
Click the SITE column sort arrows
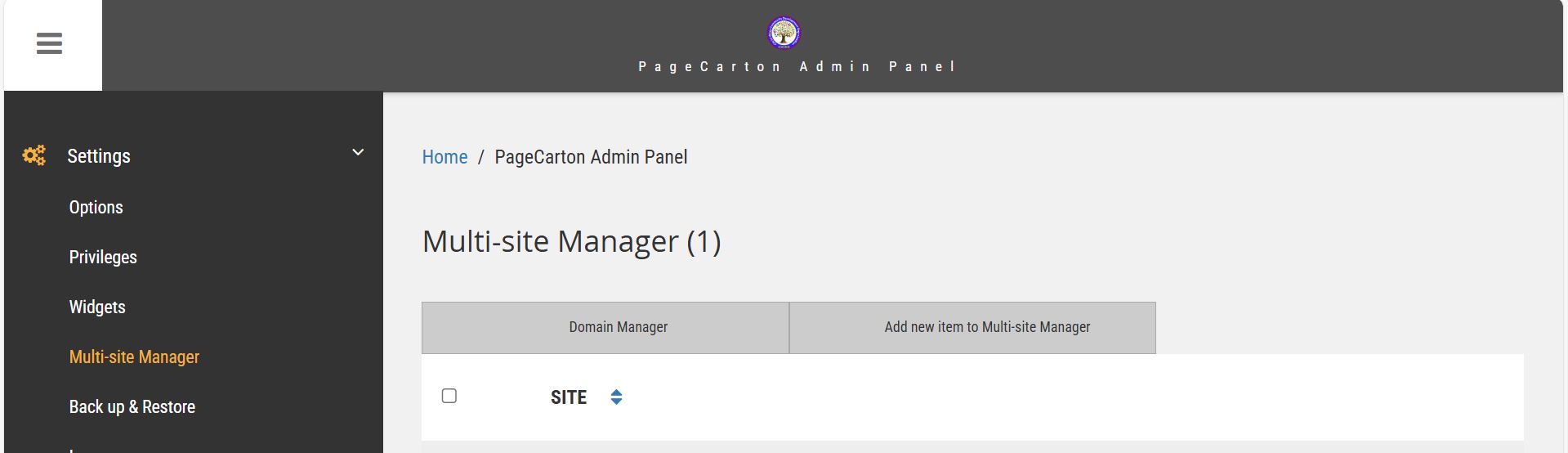[x=616, y=397]
